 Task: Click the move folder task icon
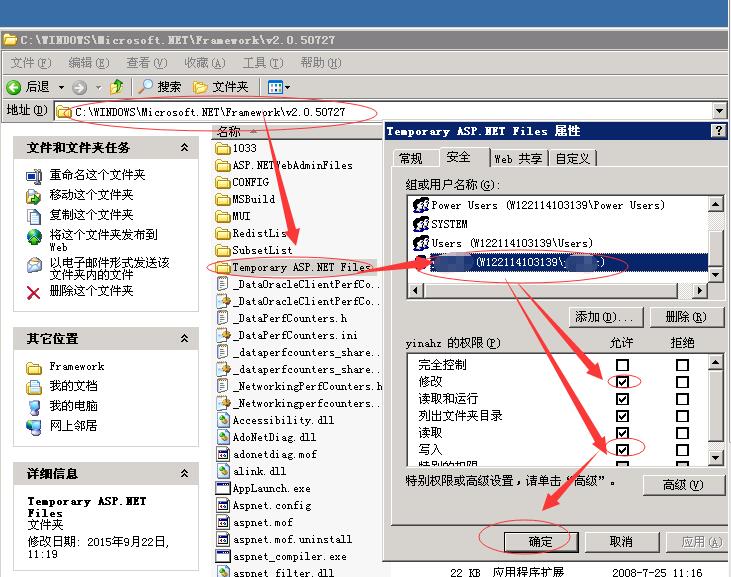(34, 196)
